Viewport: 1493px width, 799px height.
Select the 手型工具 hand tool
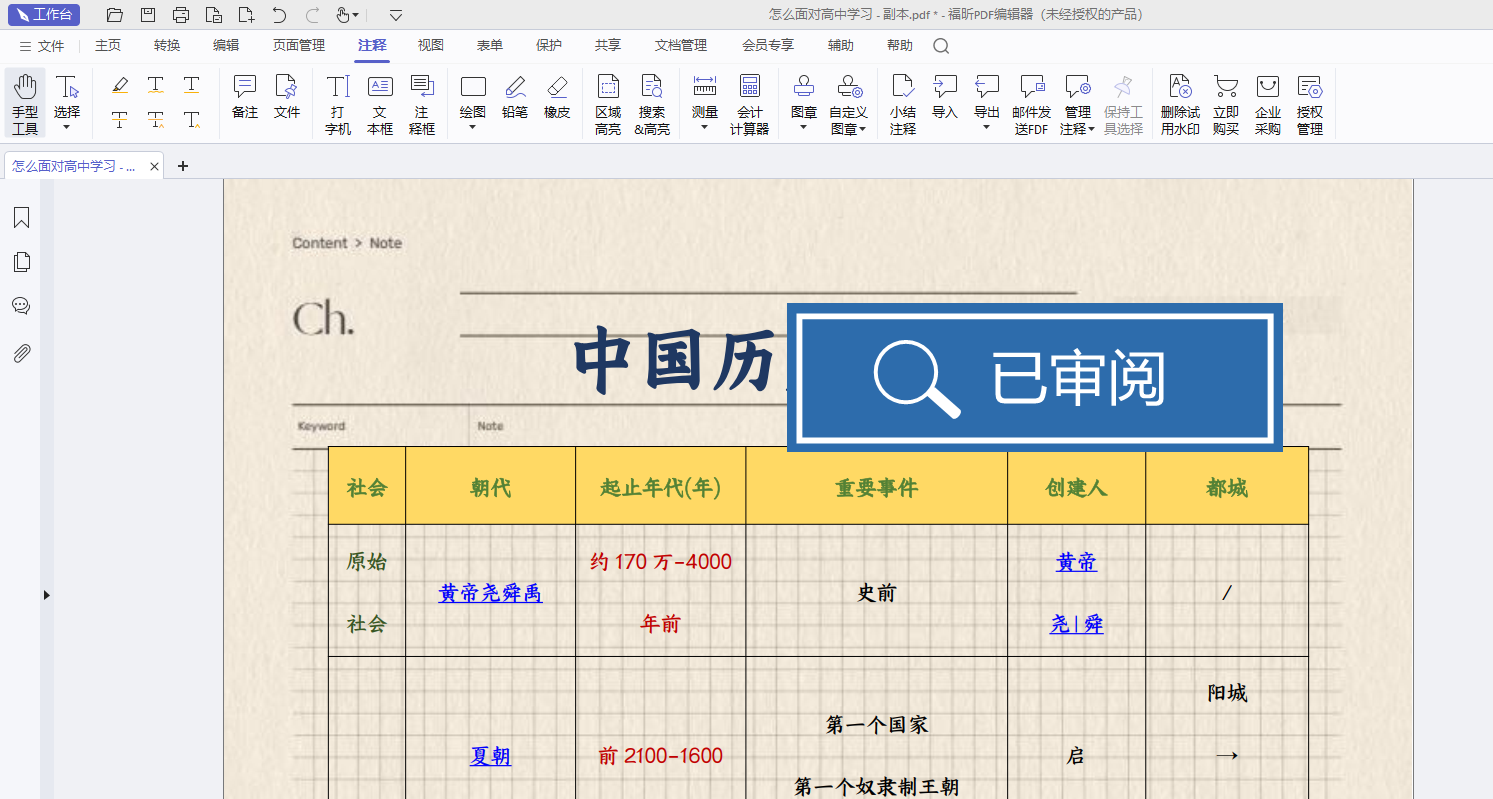click(25, 103)
